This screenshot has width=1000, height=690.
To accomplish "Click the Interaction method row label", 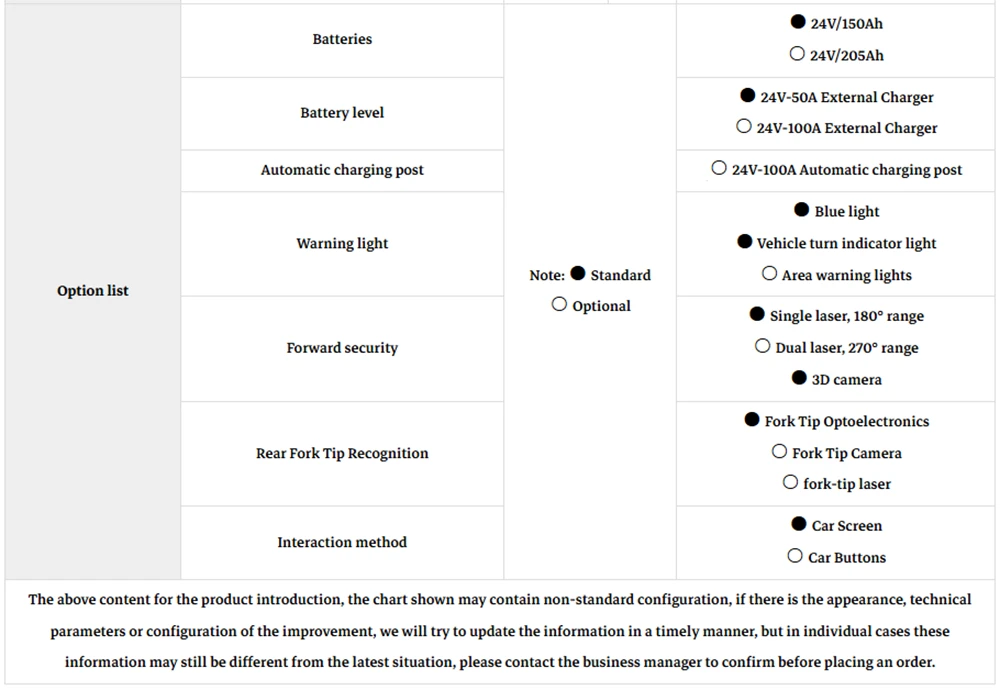I will point(342,542).
